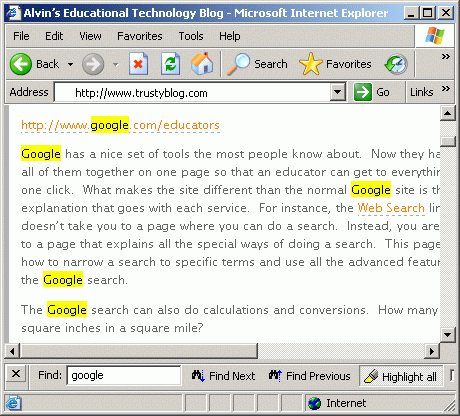Image resolution: width=460 pixels, height=416 pixels.
Task: Open the Help menu
Action: coord(229,36)
